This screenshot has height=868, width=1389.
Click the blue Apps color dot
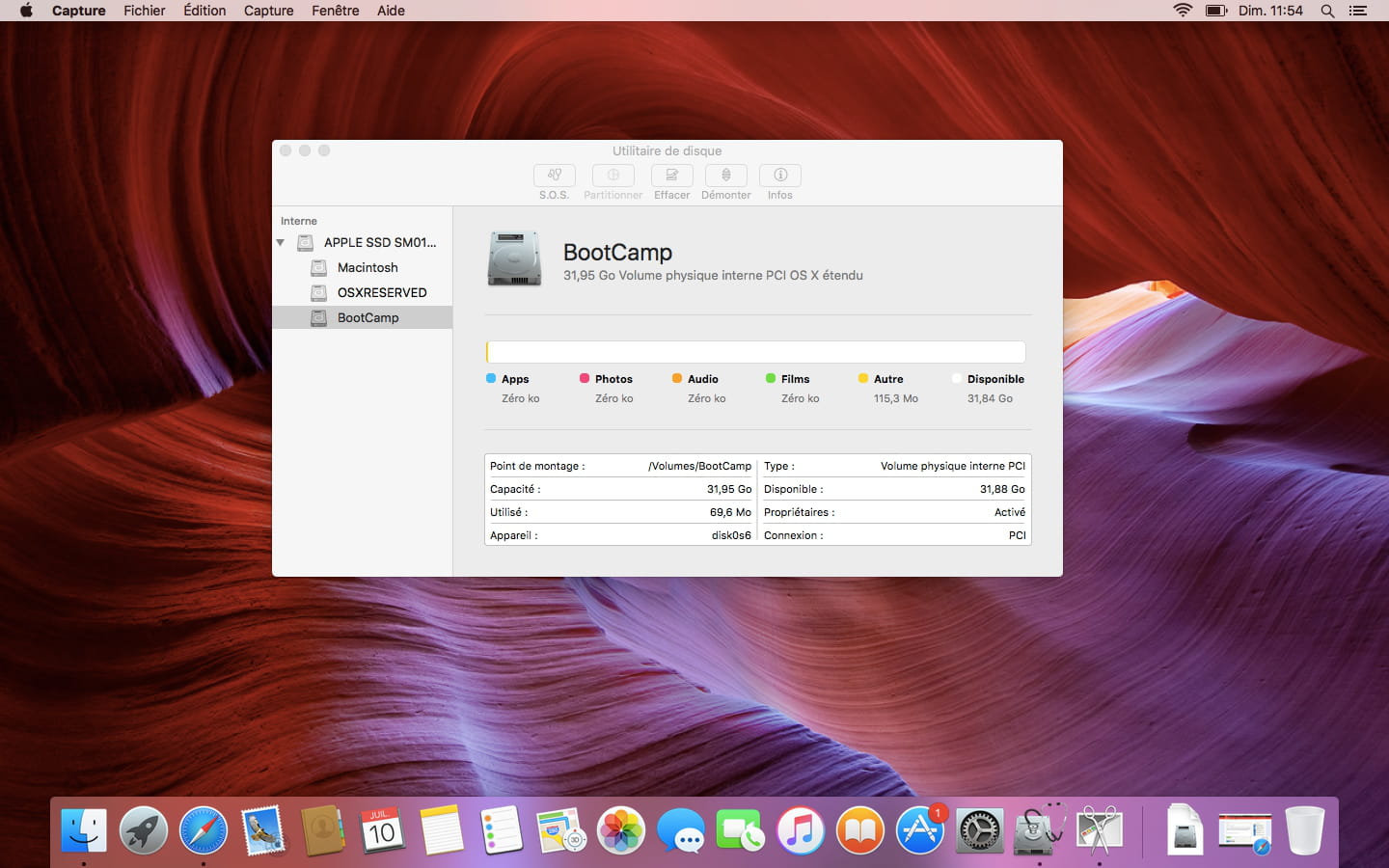[x=491, y=378]
